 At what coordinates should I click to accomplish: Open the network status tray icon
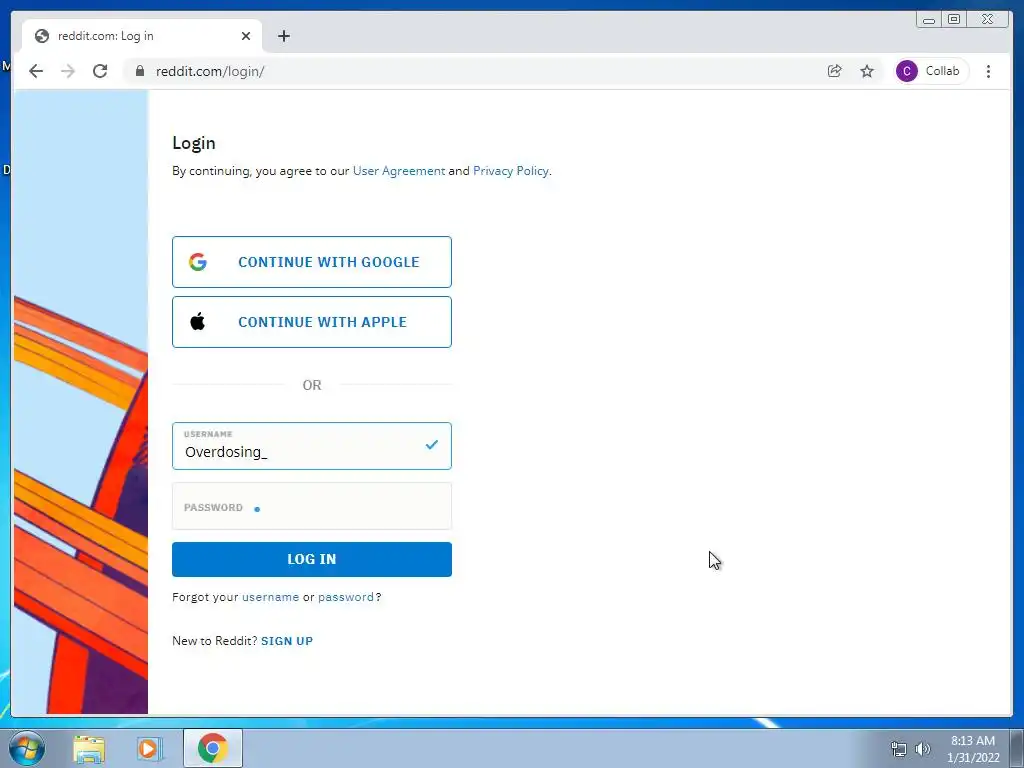pos(899,749)
